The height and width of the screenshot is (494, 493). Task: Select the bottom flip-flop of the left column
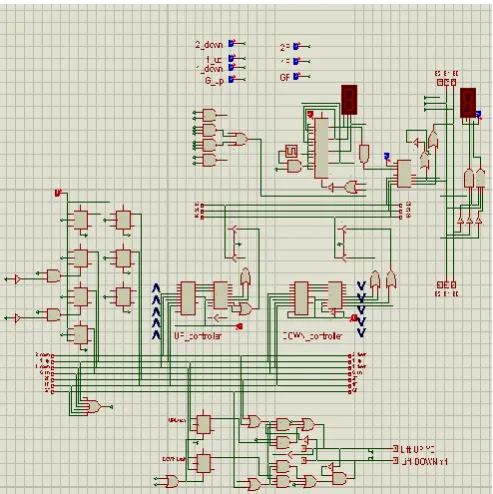pos(80,334)
